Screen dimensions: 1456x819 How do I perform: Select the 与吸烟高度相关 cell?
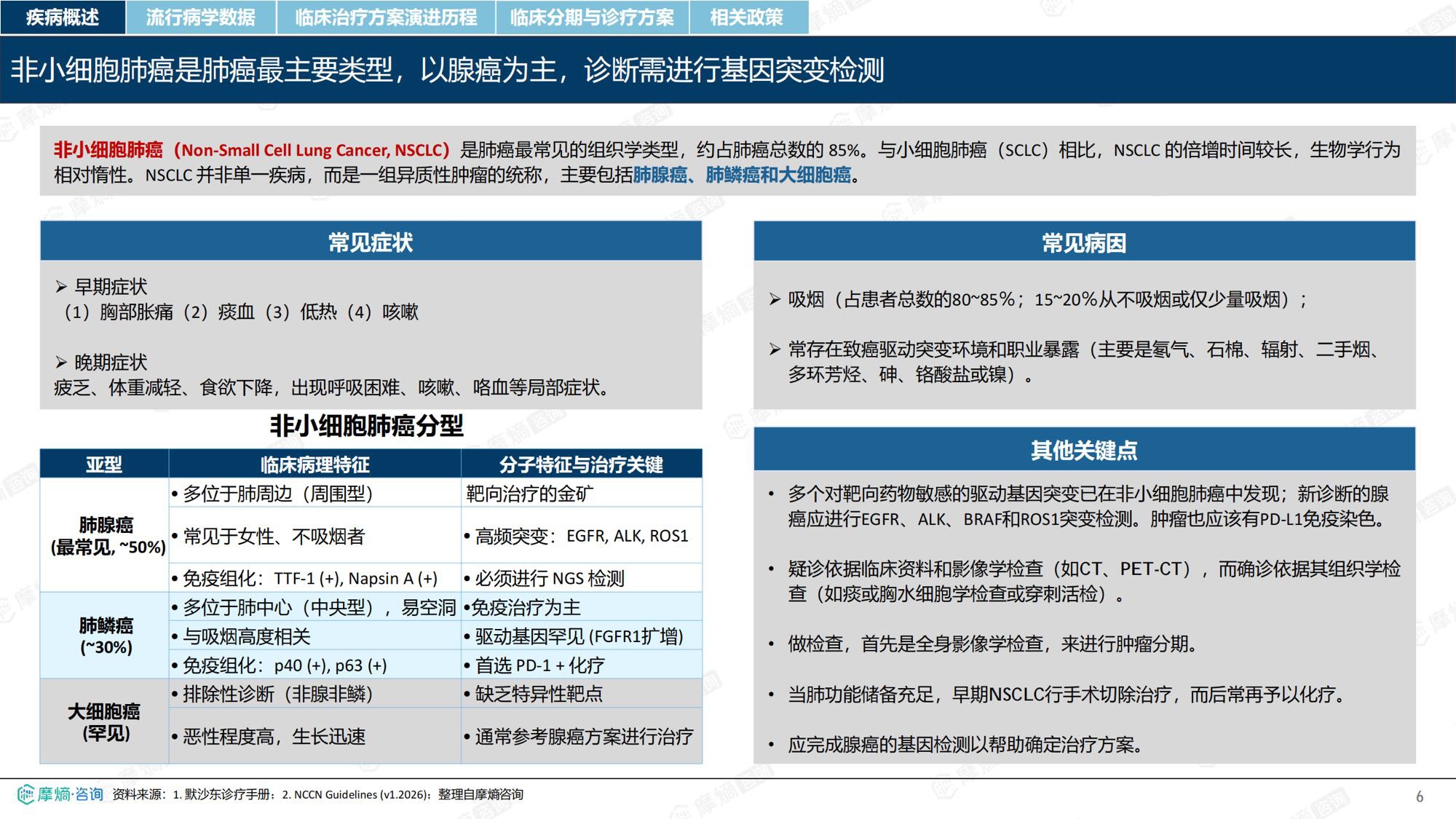pyautogui.click(x=314, y=636)
